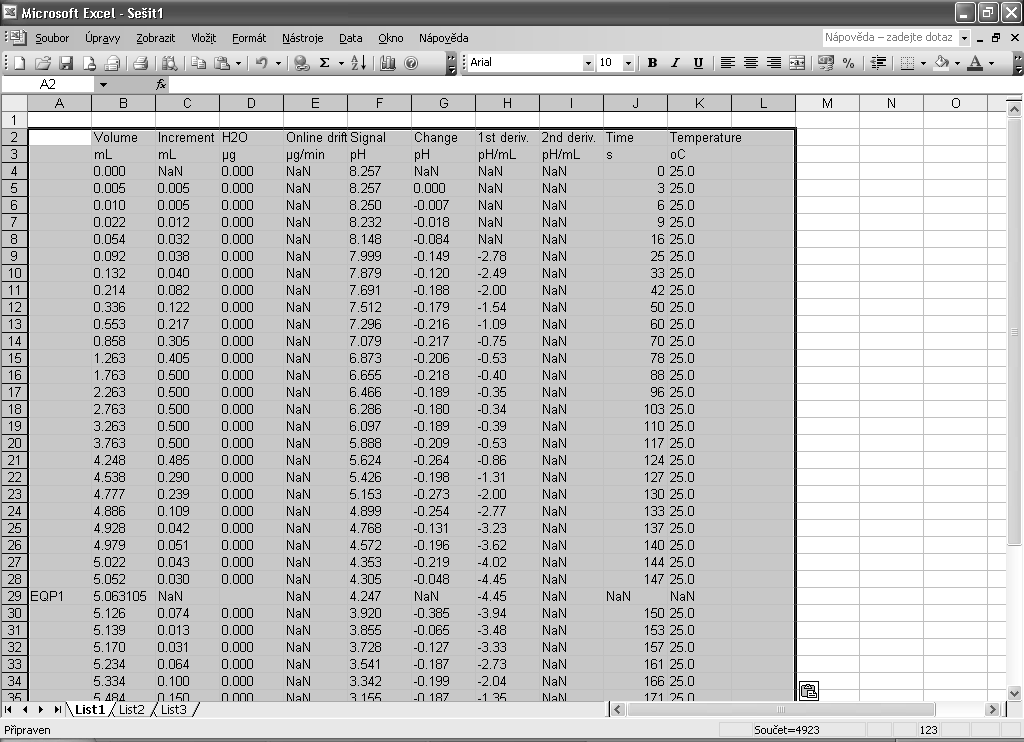Click the Undo arrow icon
This screenshot has height=742, width=1024.
261,63
